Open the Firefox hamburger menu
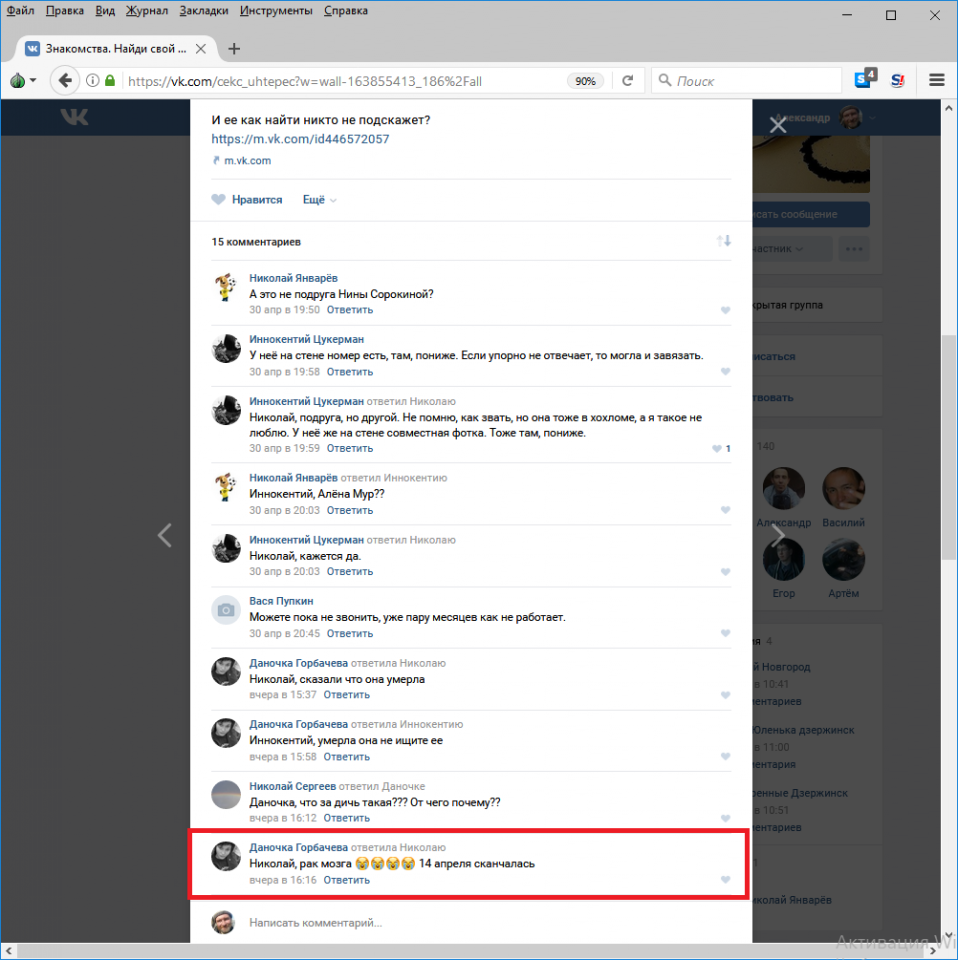 tap(937, 81)
